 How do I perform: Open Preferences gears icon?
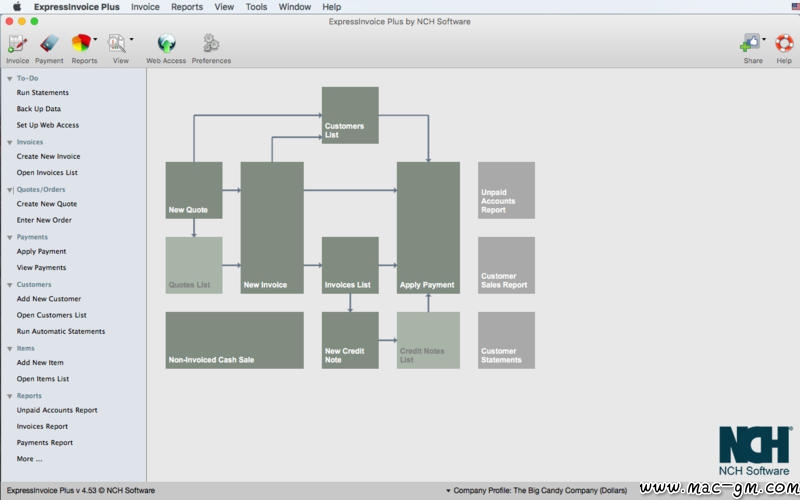click(x=211, y=44)
